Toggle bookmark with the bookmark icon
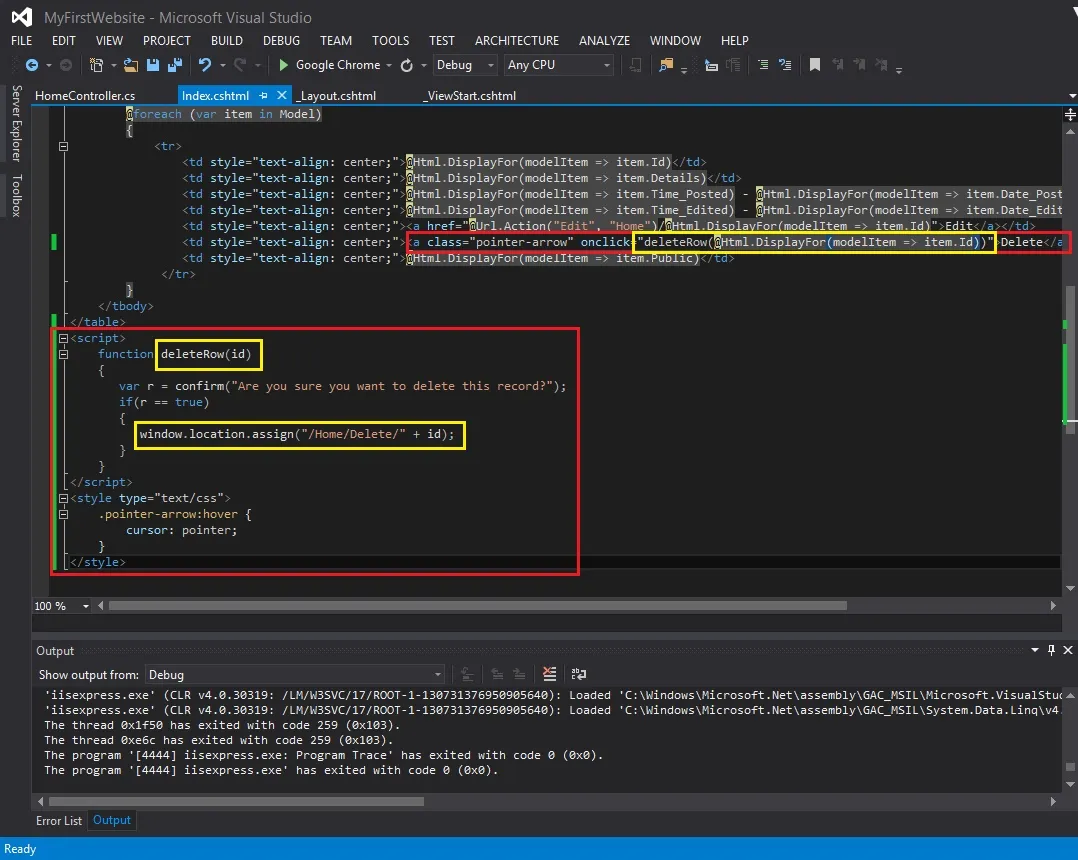The height and width of the screenshot is (860, 1078). point(815,65)
